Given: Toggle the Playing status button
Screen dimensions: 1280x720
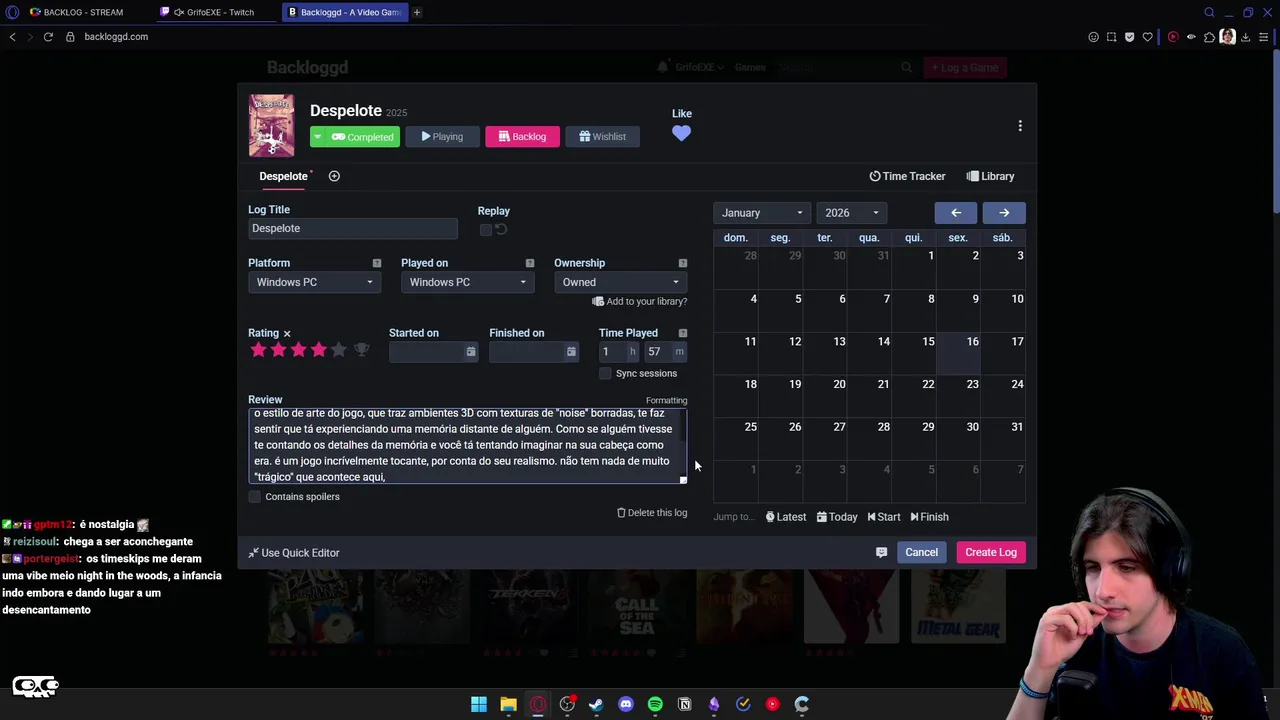Looking at the screenshot, I should [x=442, y=137].
